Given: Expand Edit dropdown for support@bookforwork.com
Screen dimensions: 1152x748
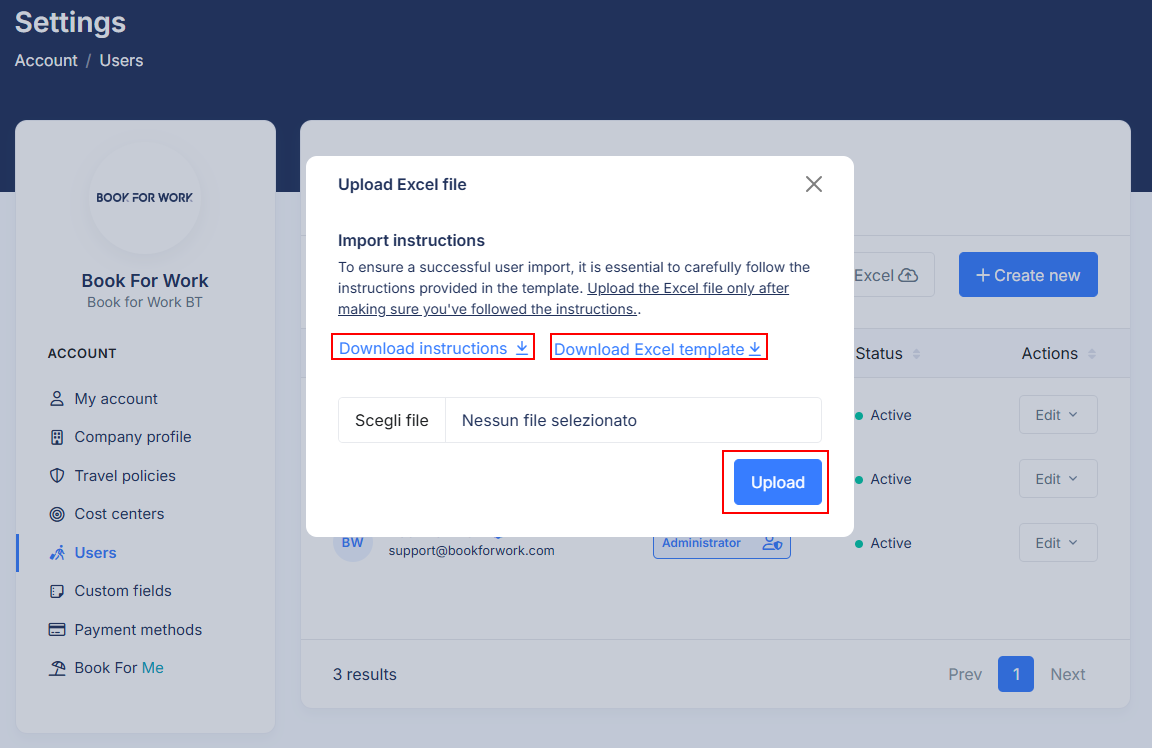Looking at the screenshot, I should coord(1057,543).
